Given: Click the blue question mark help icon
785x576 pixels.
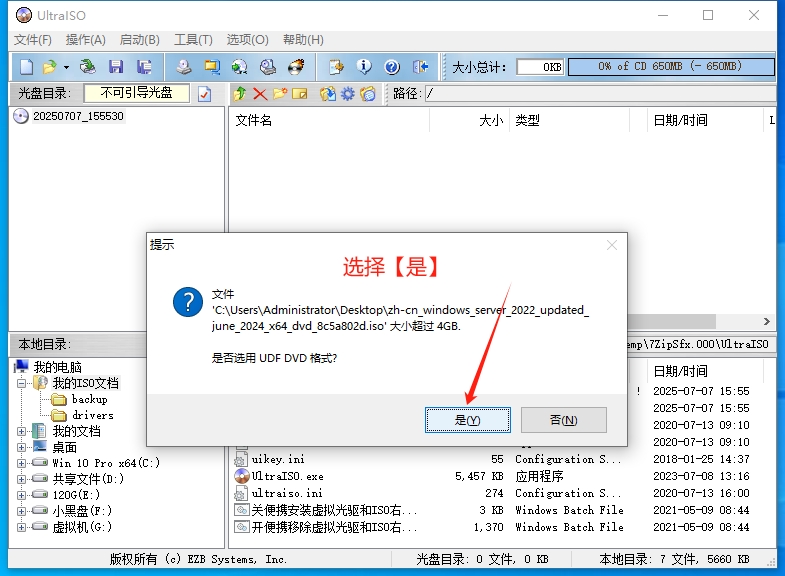Looking at the screenshot, I should (x=392, y=67).
